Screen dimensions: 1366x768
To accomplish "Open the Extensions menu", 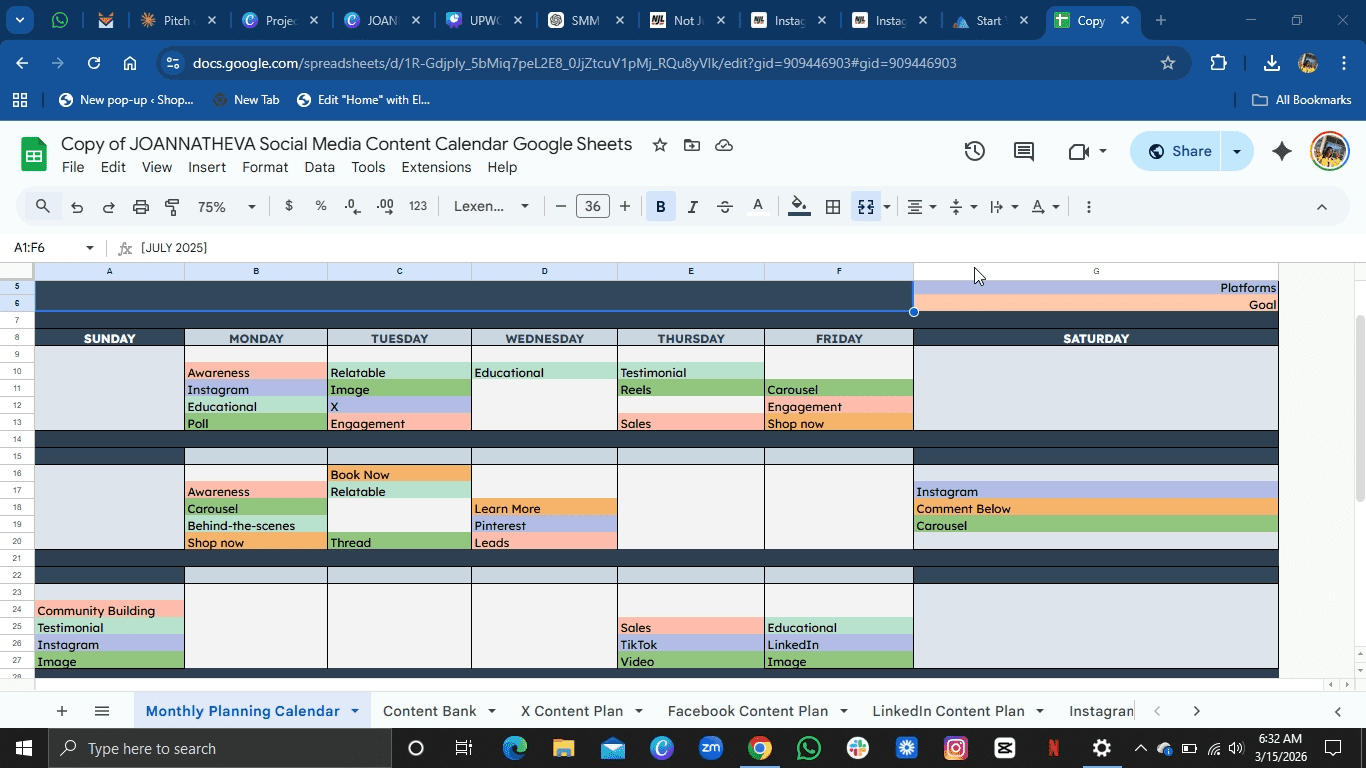I will [x=435, y=167].
